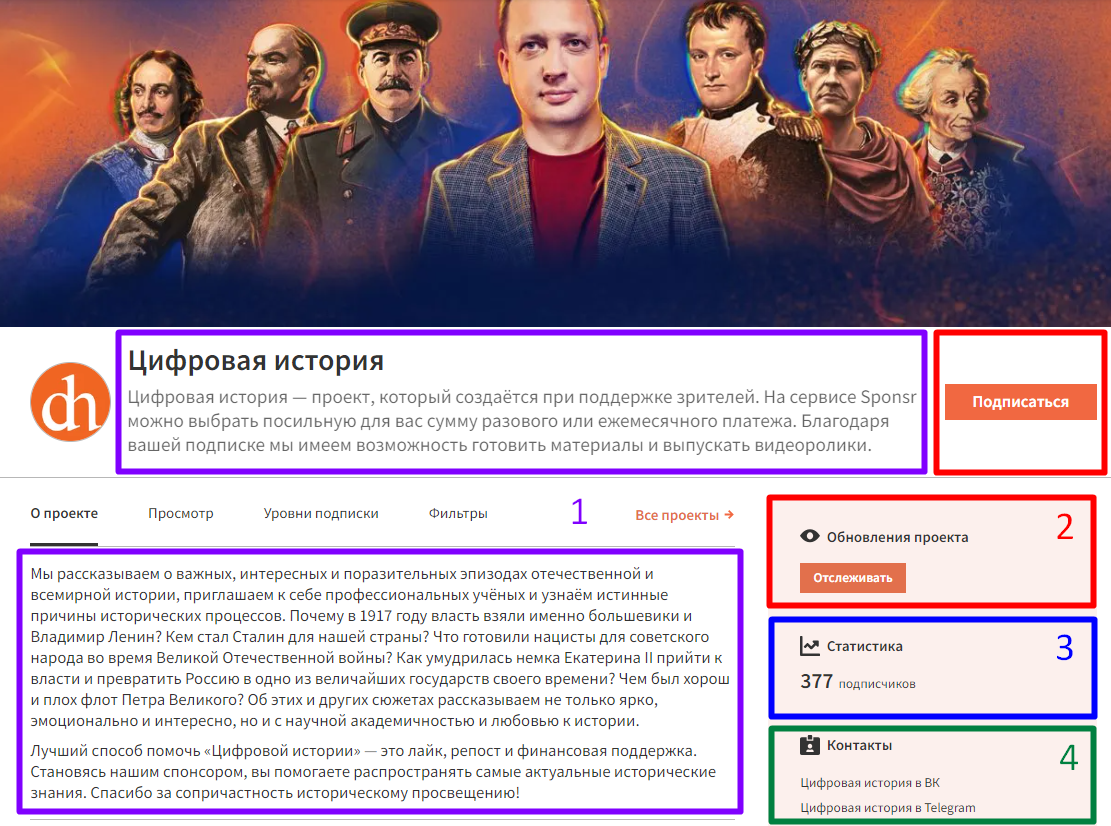Click the Обновления проекта heading text

[897, 537]
